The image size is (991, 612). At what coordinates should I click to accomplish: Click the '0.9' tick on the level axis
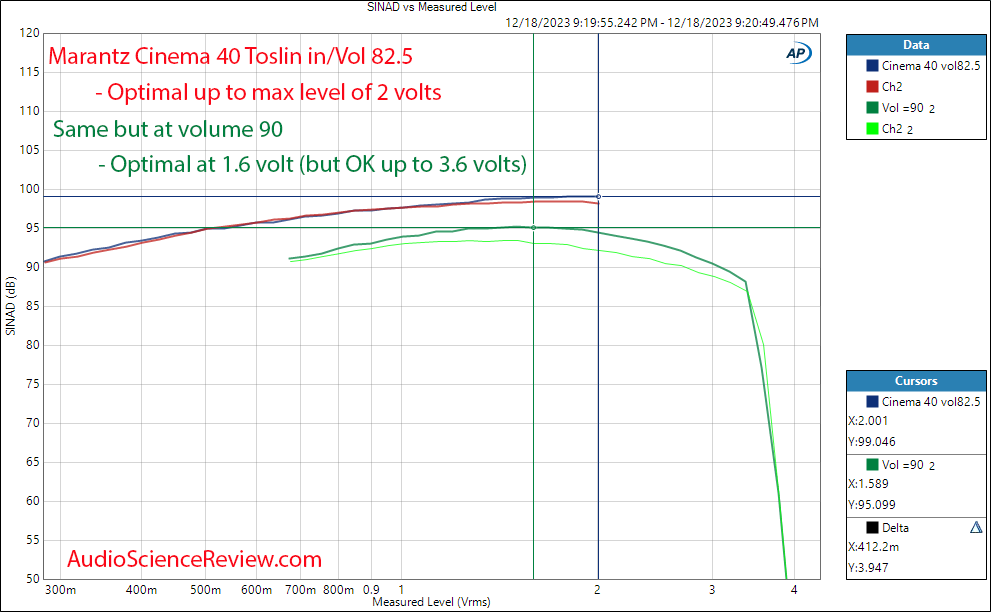[371, 590]
